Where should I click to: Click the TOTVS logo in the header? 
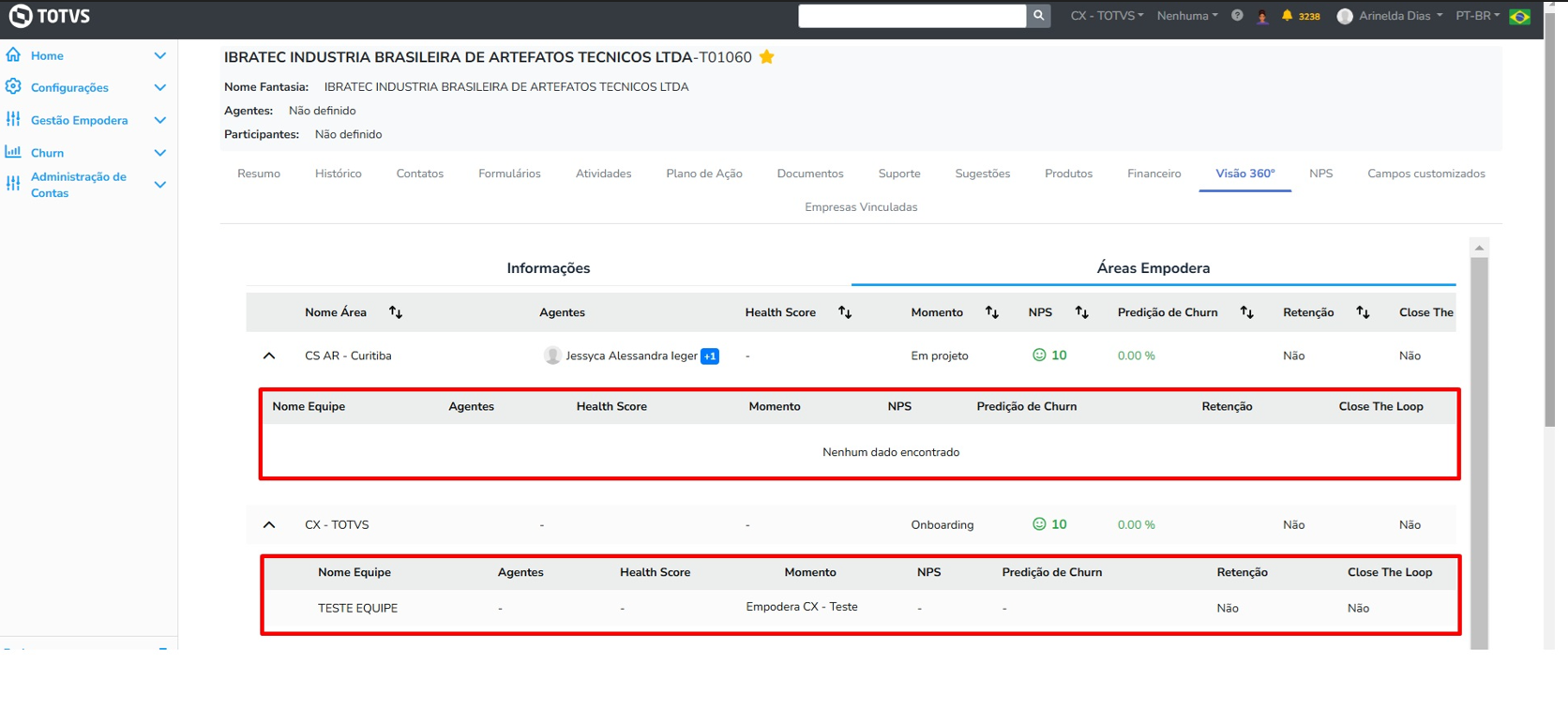(x=50, y=16)
